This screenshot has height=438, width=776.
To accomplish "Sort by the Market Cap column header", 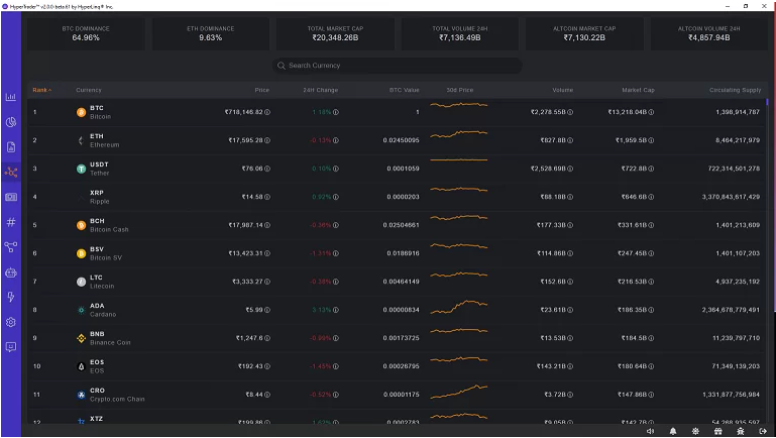I will (638, 90).
